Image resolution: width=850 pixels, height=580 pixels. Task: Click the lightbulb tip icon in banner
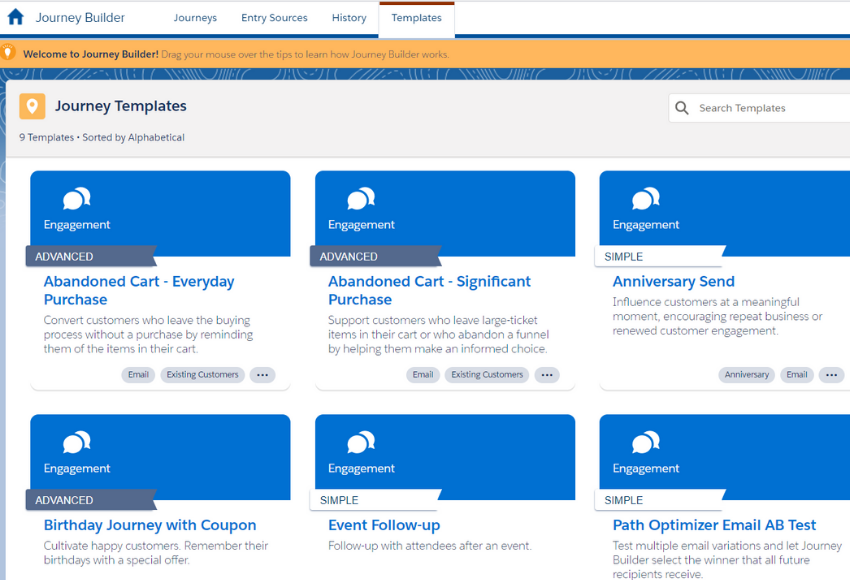pos(8,53)
